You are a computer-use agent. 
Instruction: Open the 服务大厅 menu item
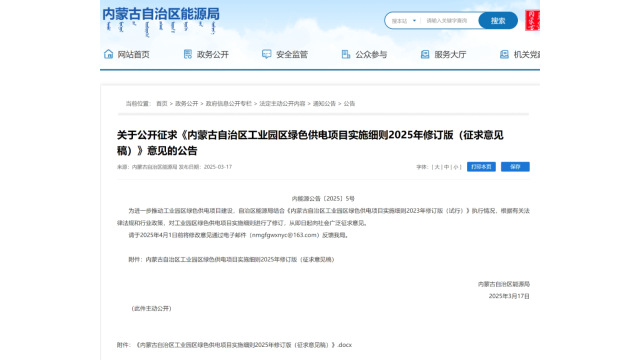click(x=450, y=54)
